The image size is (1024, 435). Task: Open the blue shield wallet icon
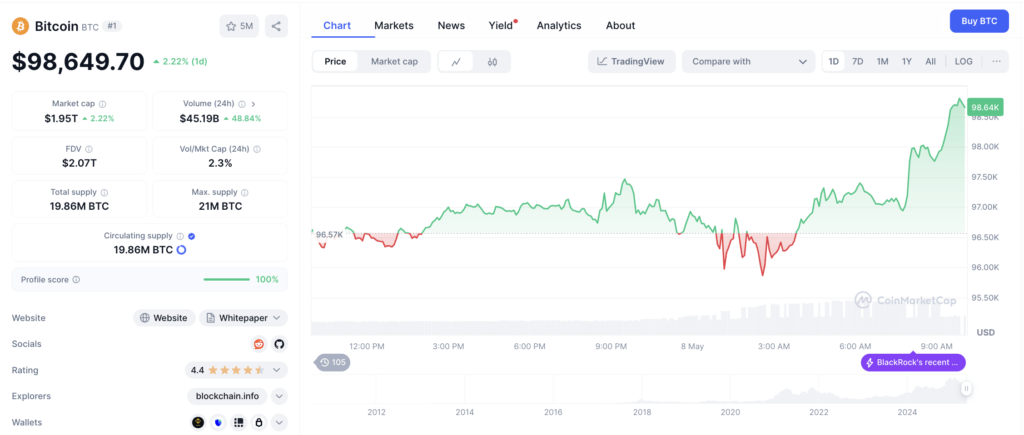[218, 423]
